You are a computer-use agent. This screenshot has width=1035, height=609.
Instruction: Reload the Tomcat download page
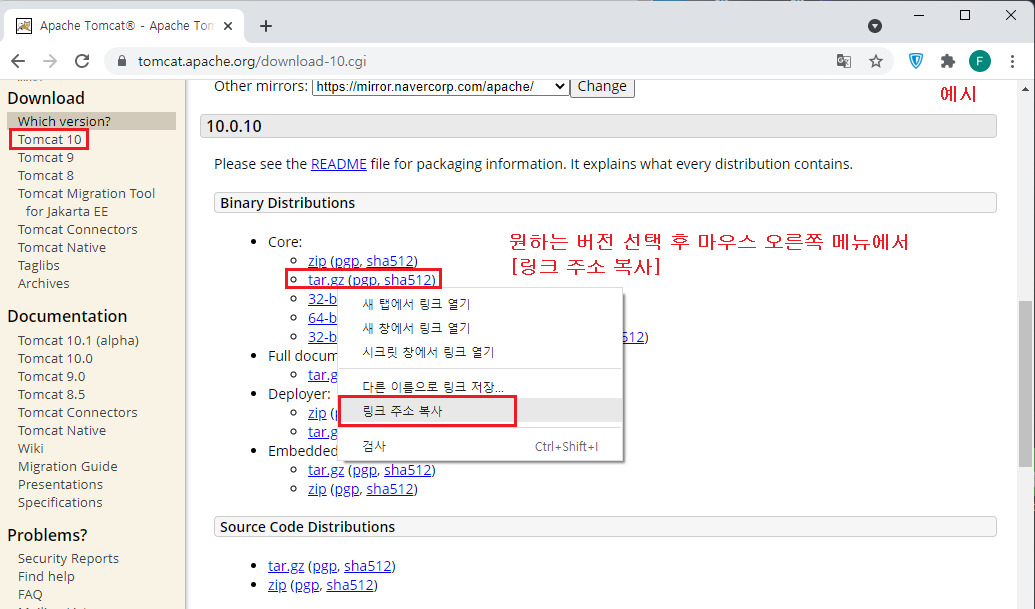coord(82,61)
